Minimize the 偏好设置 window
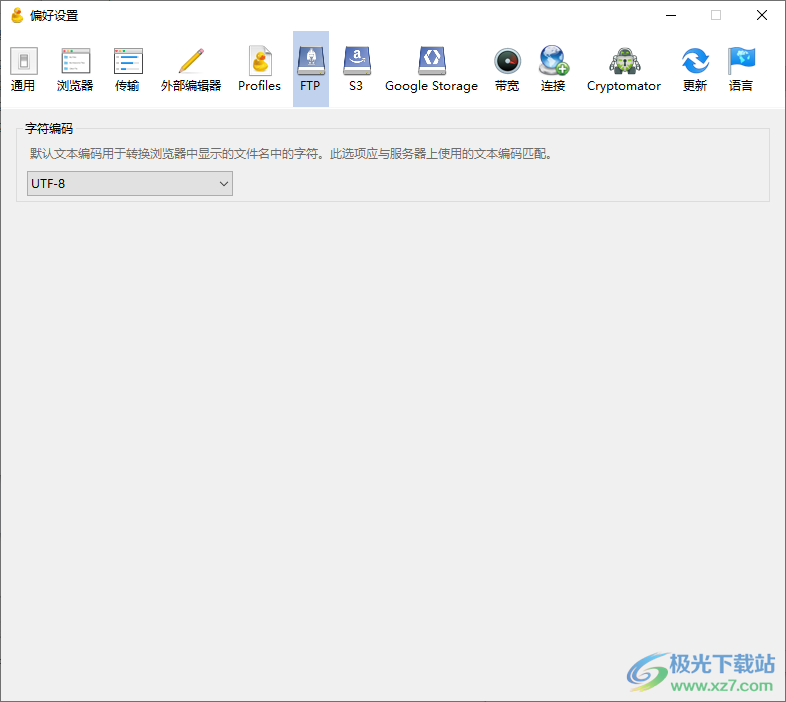786x702 pixels. coord(671,16)
